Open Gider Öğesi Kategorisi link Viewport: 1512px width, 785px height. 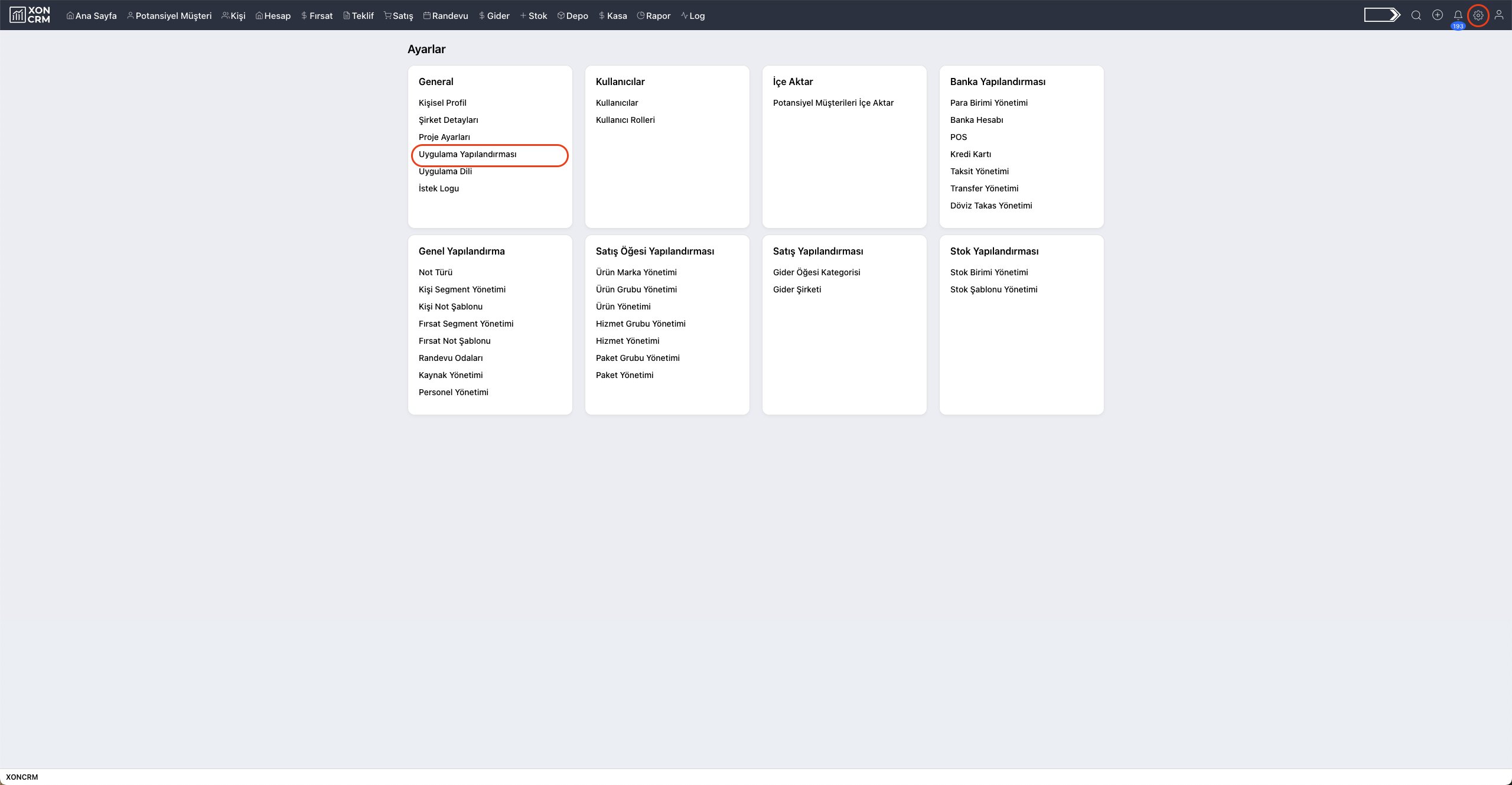816,272
